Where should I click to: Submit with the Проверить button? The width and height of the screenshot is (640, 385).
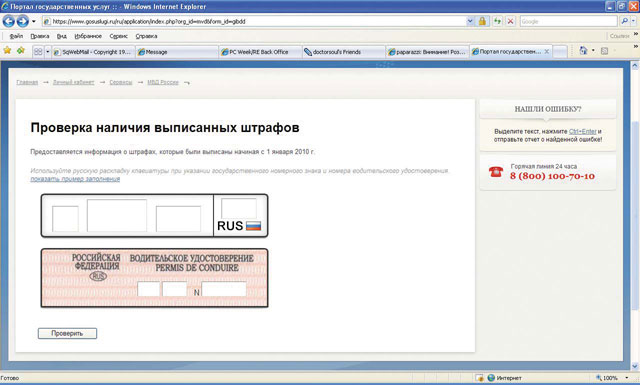click(67, 334)
